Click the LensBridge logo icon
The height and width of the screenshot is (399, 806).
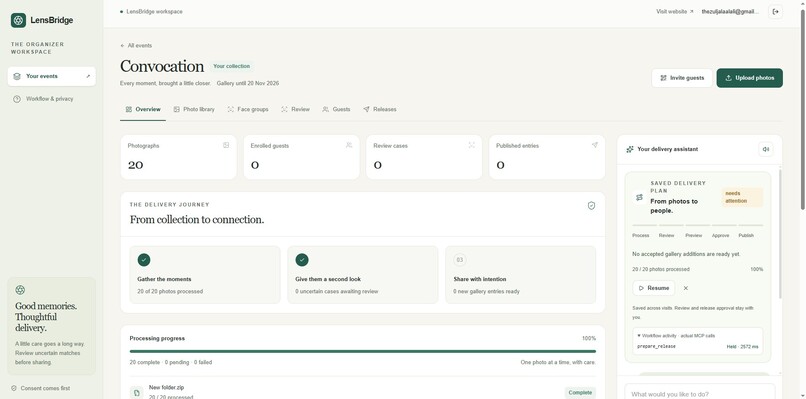coord(18,20)
